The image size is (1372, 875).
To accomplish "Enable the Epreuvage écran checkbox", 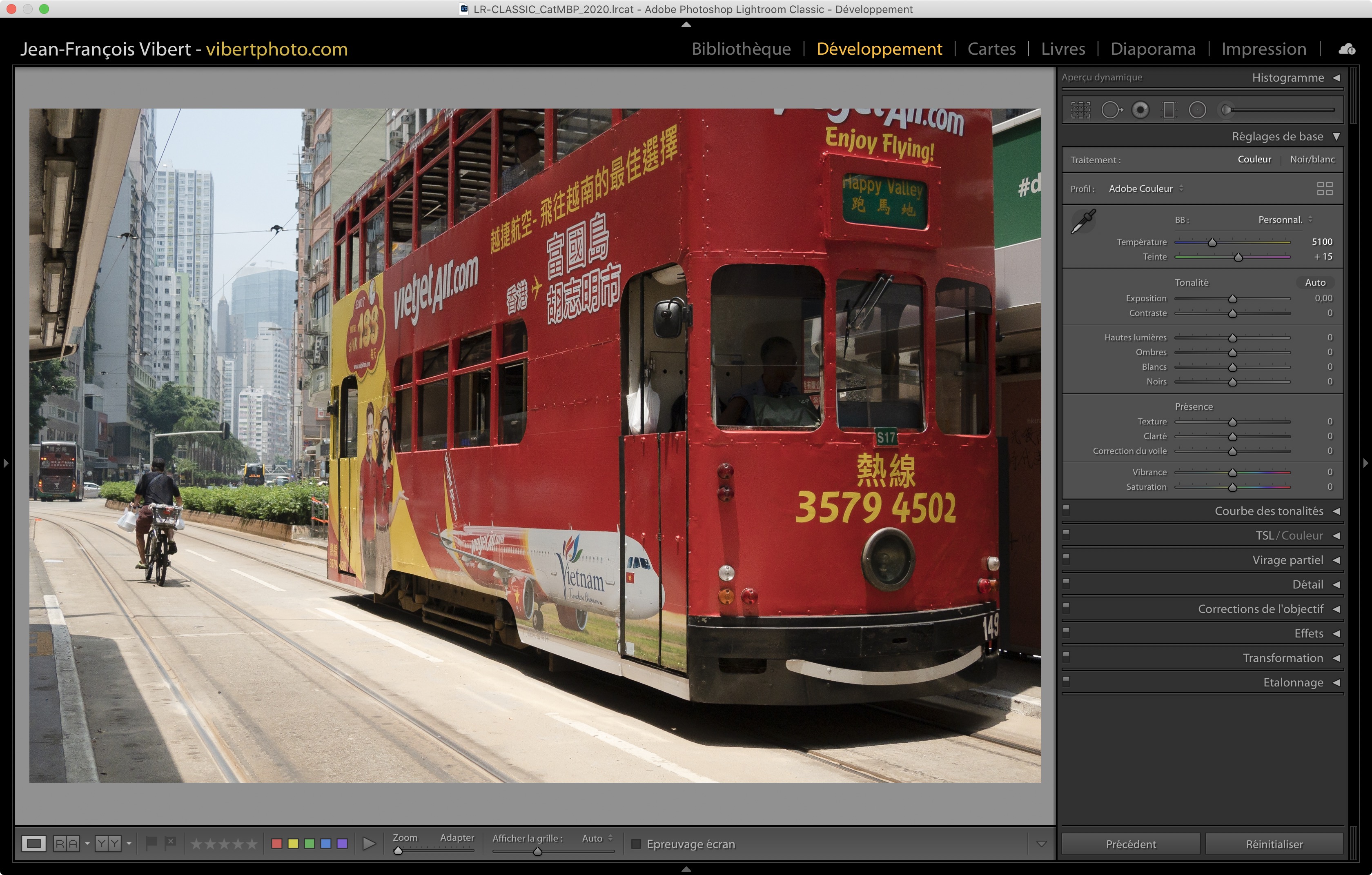I will 637,844.
